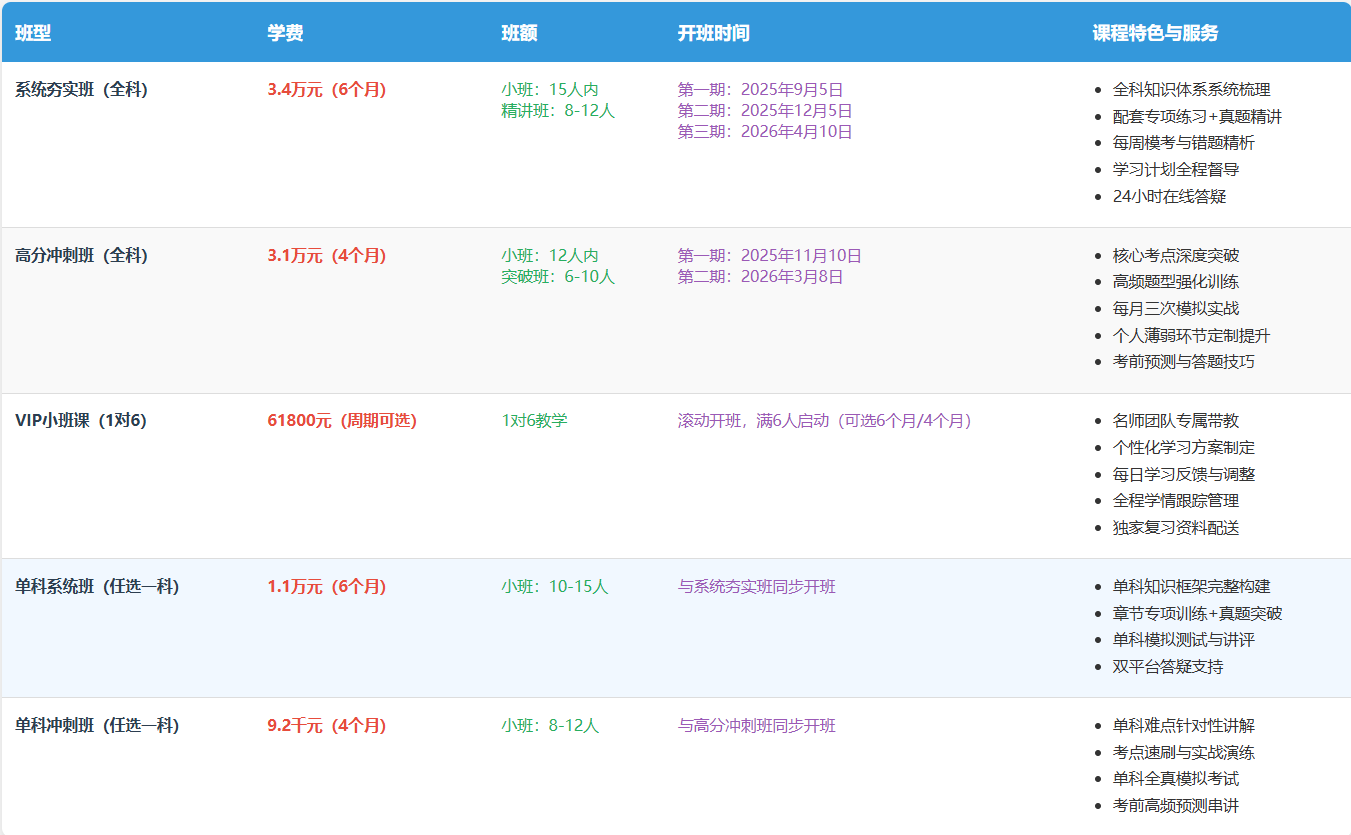Click the 课程特色与服务 column header

(x=1155, y=33)
